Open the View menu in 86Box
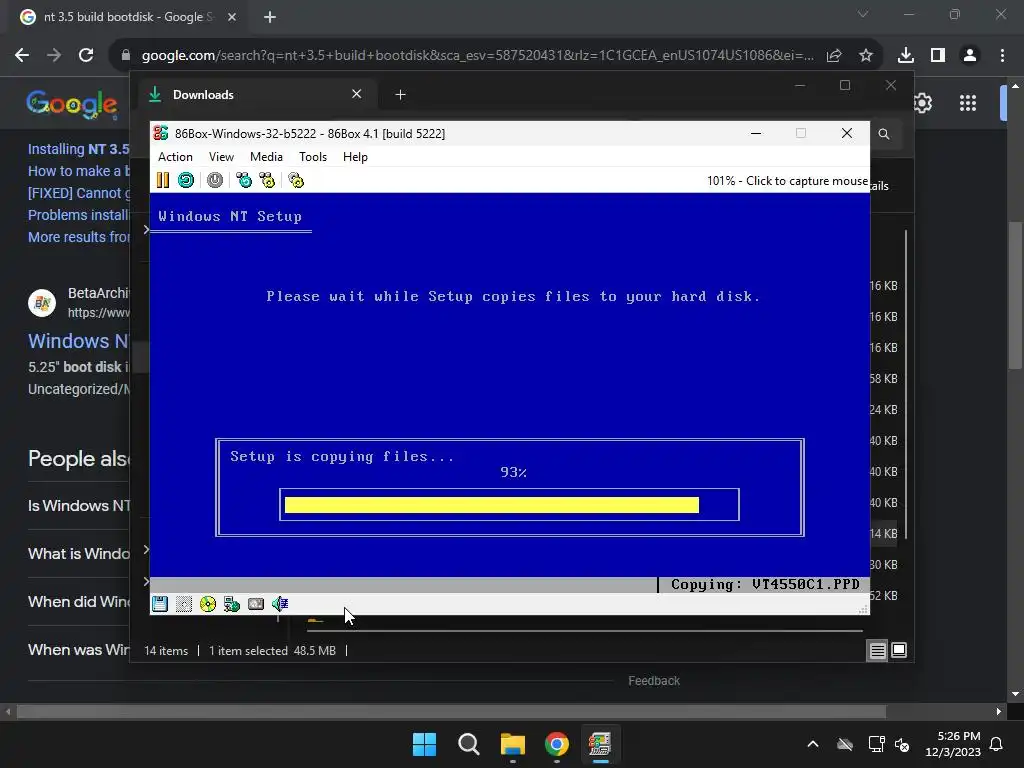 tap(221, 157)
